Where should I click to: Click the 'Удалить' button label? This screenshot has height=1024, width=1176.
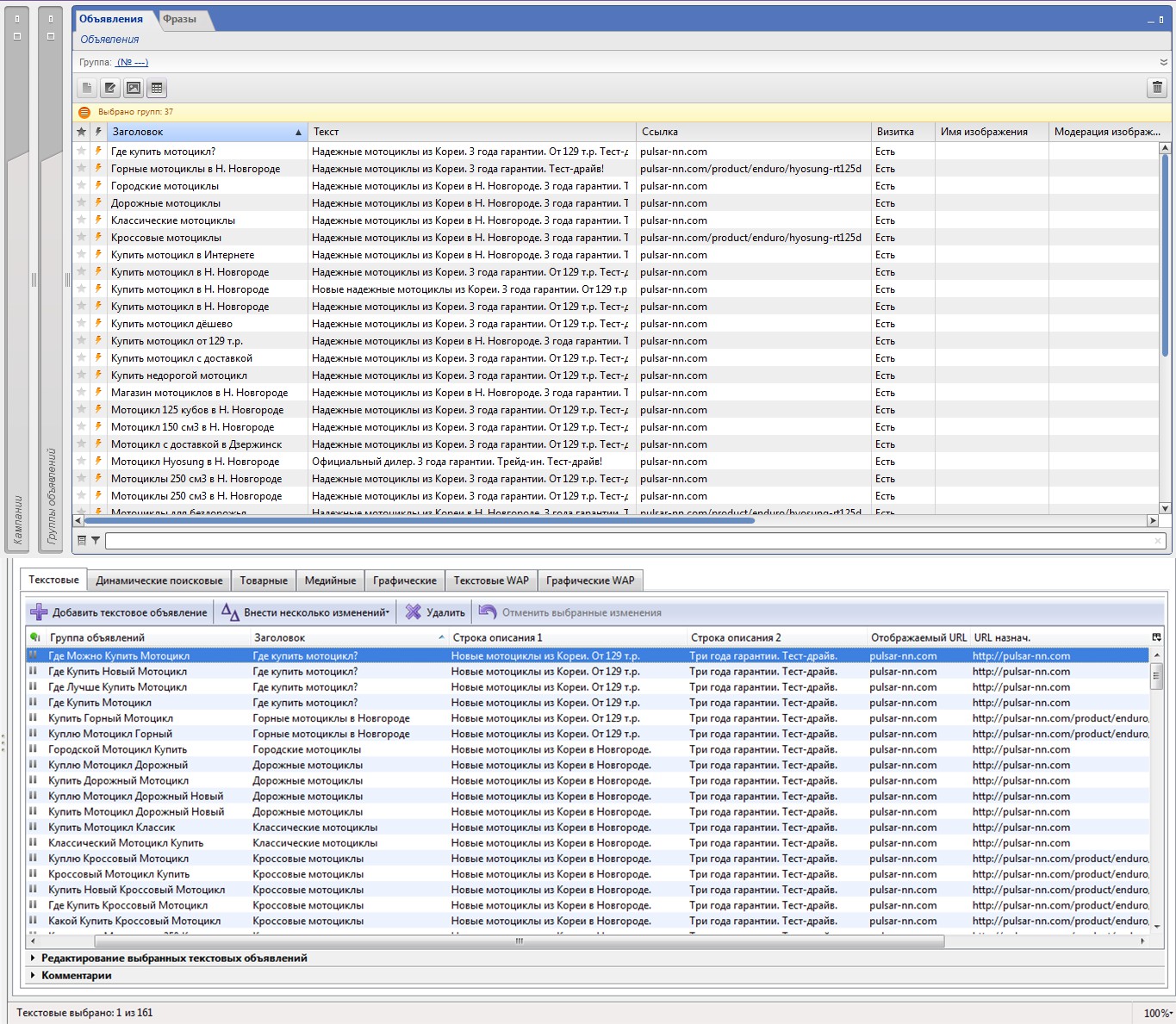[445, 612]
